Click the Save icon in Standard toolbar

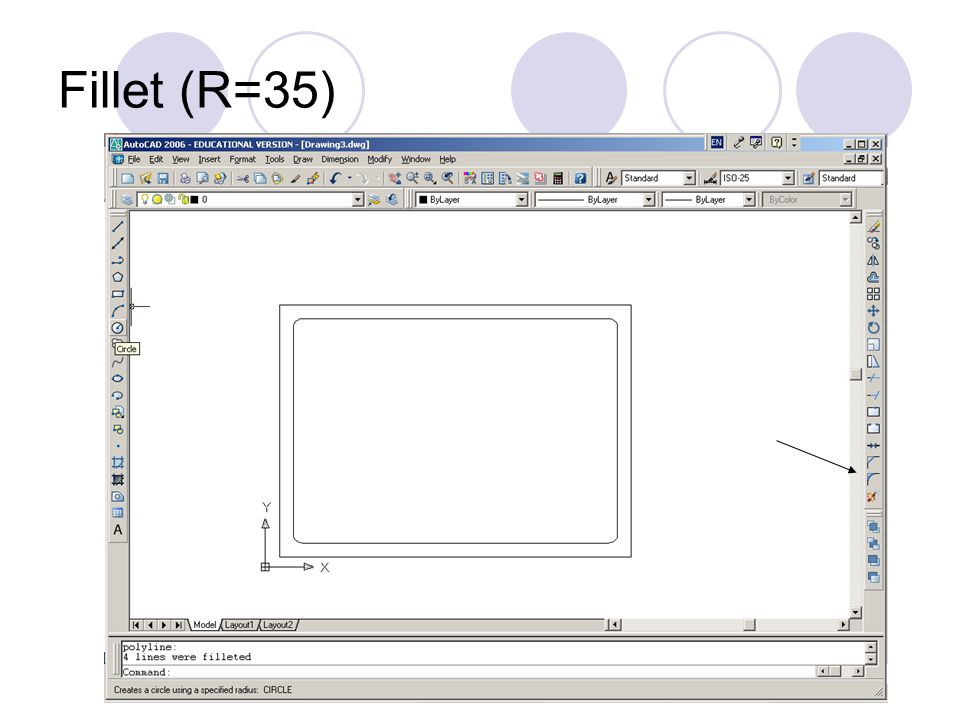[163, 178]
